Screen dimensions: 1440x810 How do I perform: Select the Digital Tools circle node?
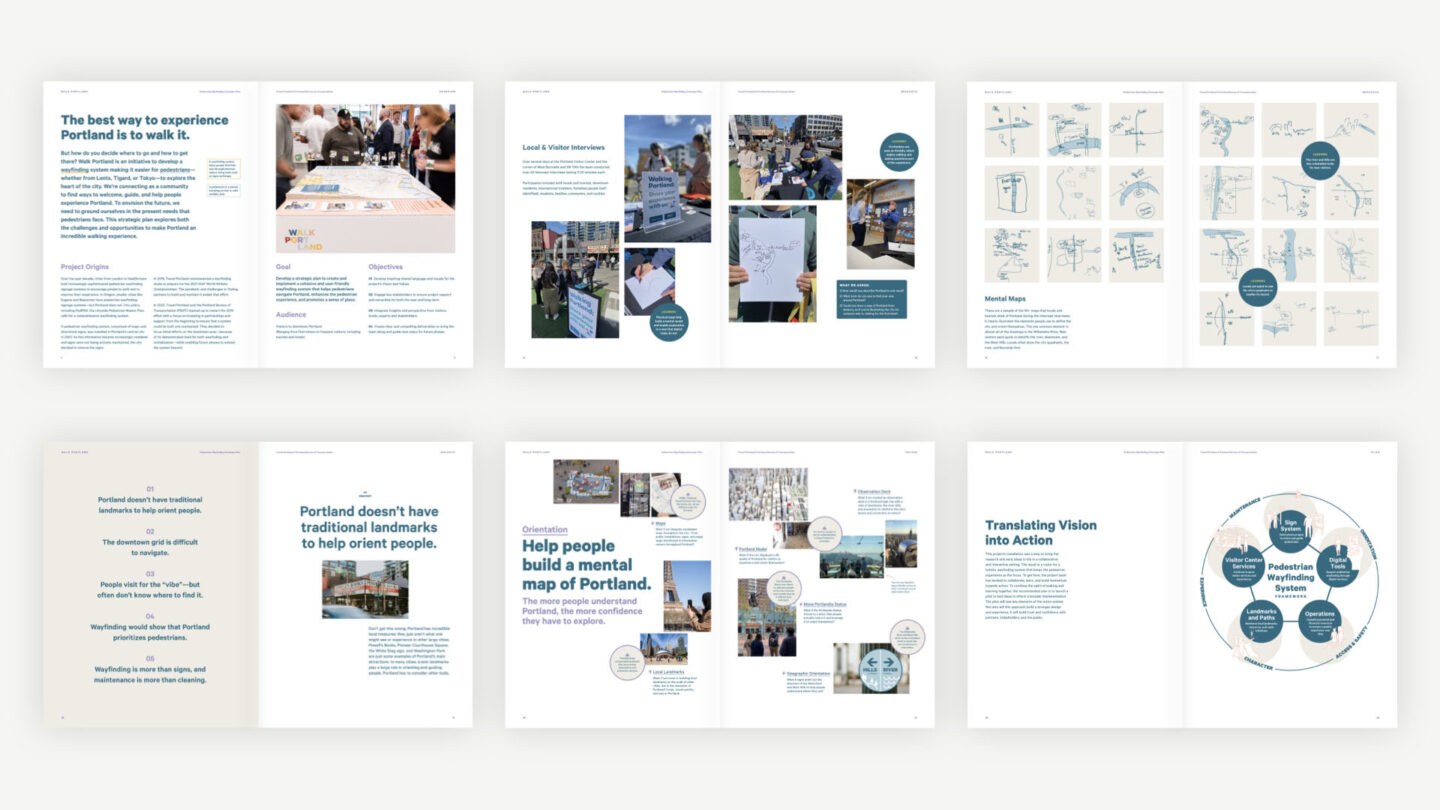tap(1338, 566)
